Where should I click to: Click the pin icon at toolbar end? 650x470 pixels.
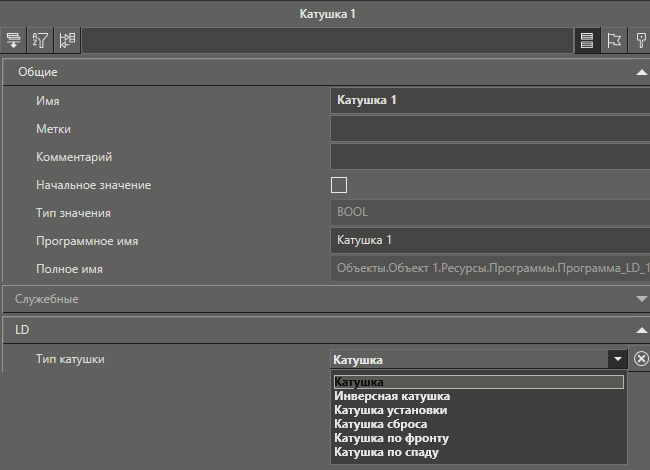point(641,41)
